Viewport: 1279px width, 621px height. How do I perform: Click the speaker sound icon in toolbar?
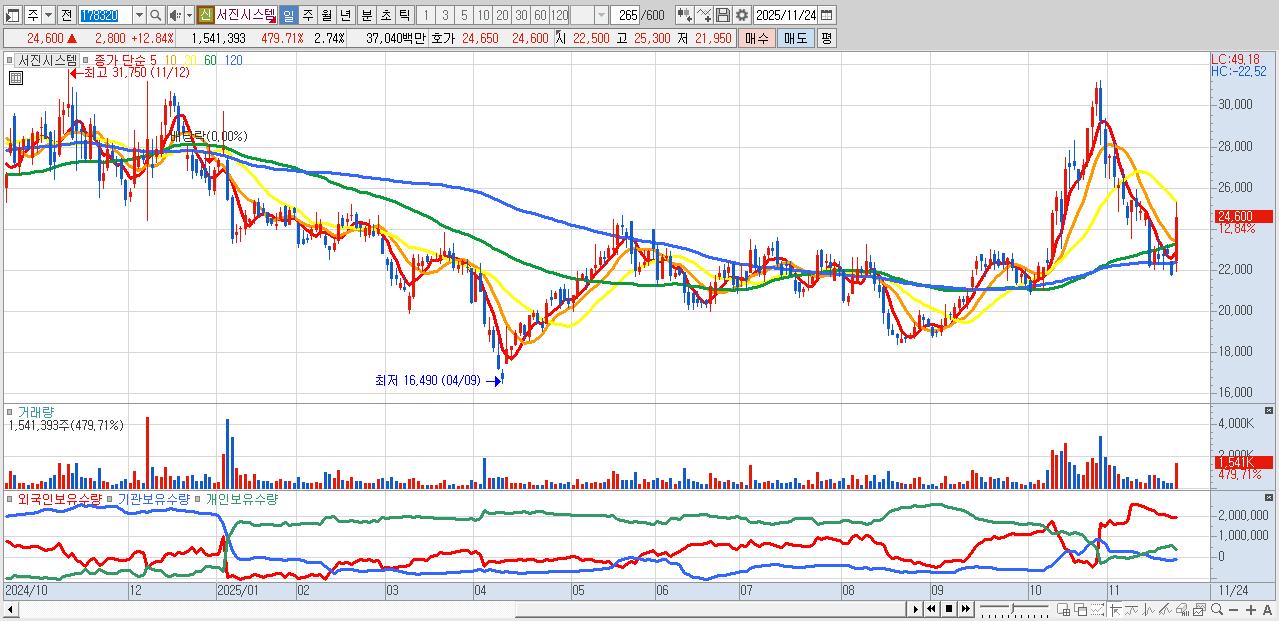point(175,15)
